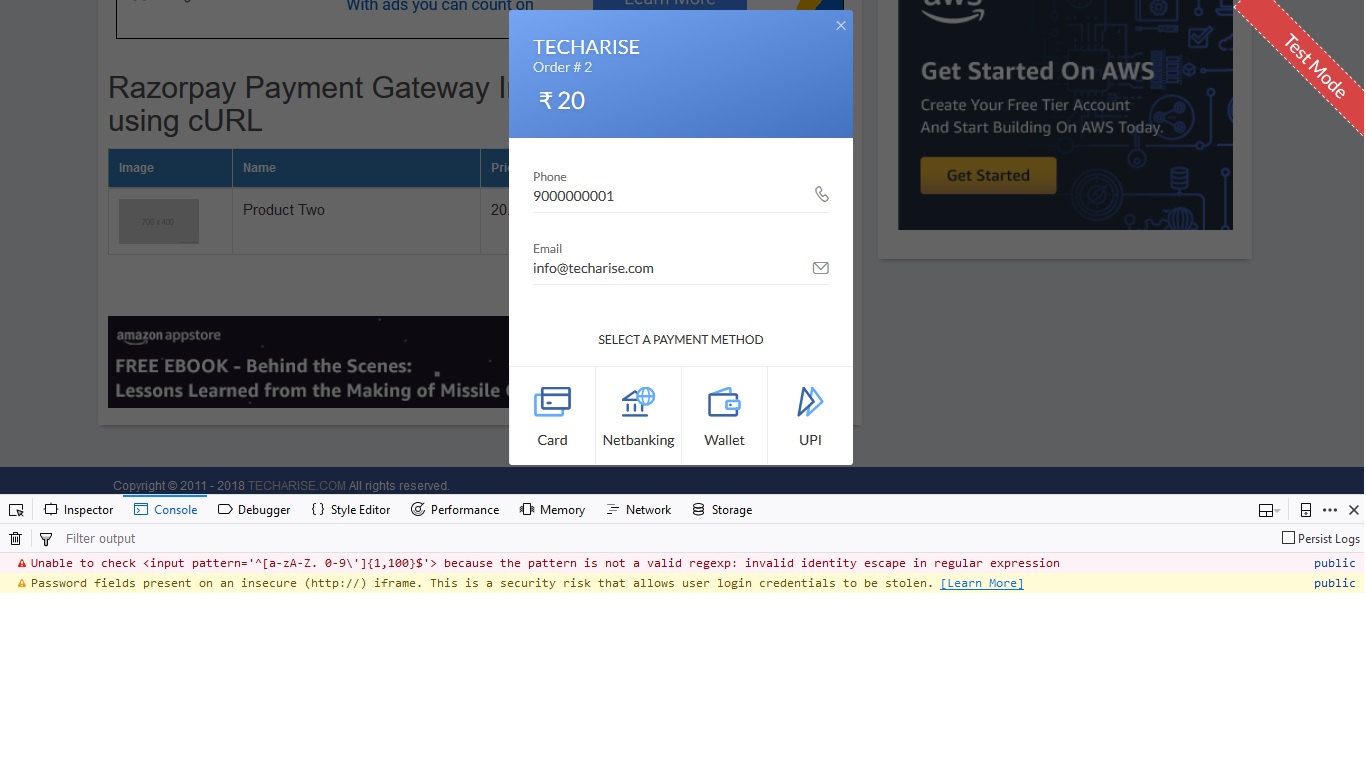The image size is (1366, 768).
Task: Open the Style Editor tab
Action: [x=350, y=510]
